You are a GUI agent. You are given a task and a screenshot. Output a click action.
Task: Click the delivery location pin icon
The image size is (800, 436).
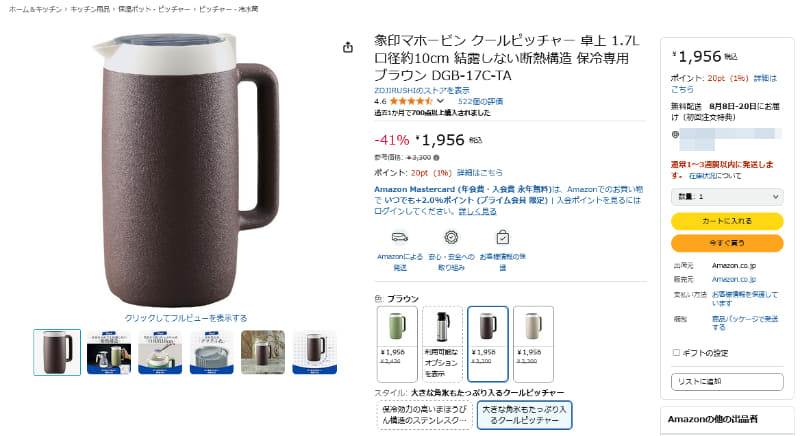coord(675,135)
